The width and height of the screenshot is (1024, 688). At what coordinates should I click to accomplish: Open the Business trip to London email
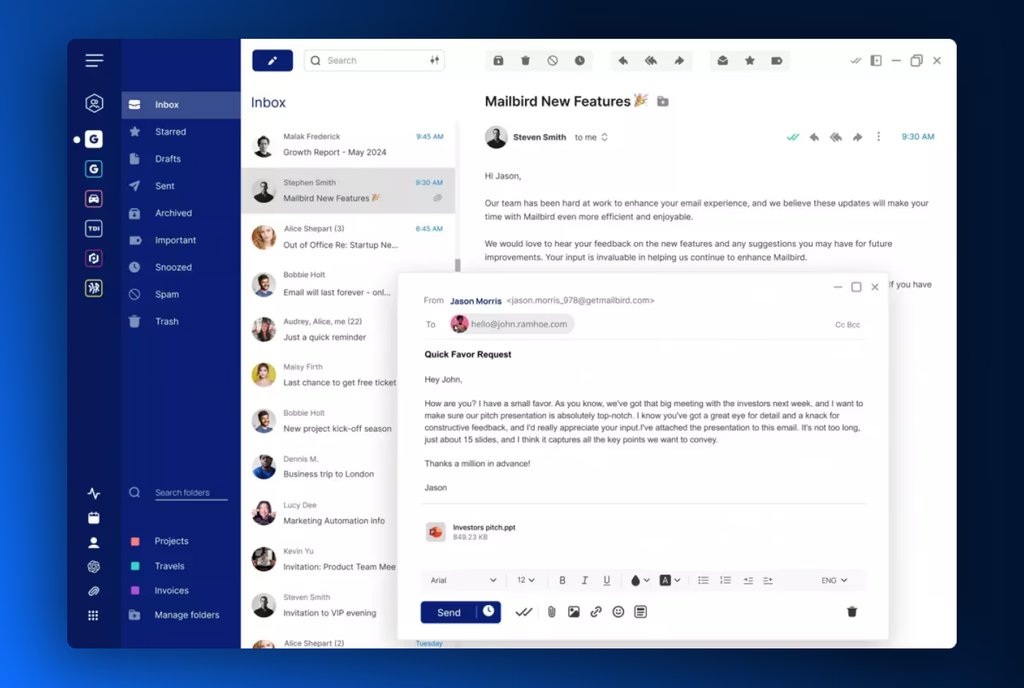(x=320, y=467)
